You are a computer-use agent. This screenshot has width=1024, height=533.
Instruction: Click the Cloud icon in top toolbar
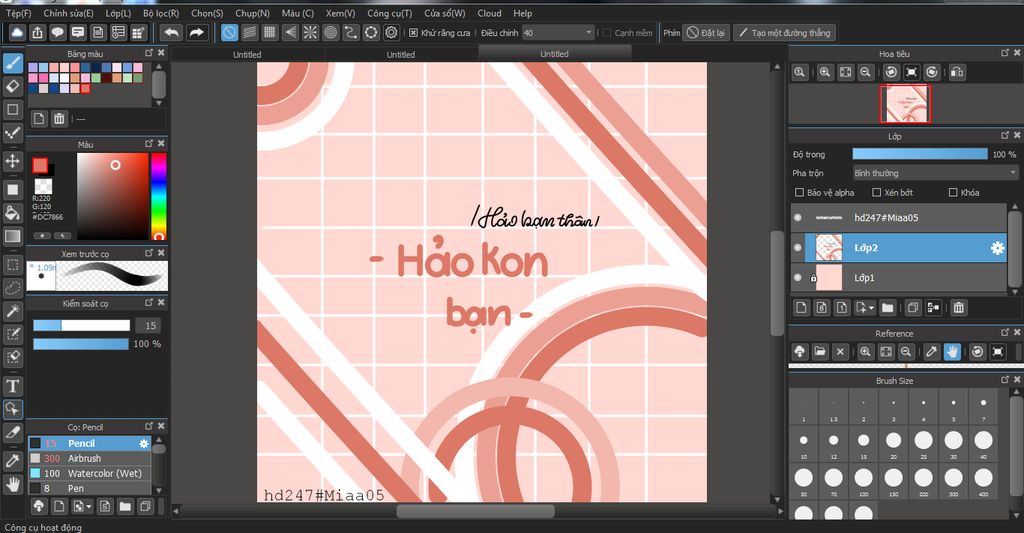pyautogui.click(x=17, y=33)
